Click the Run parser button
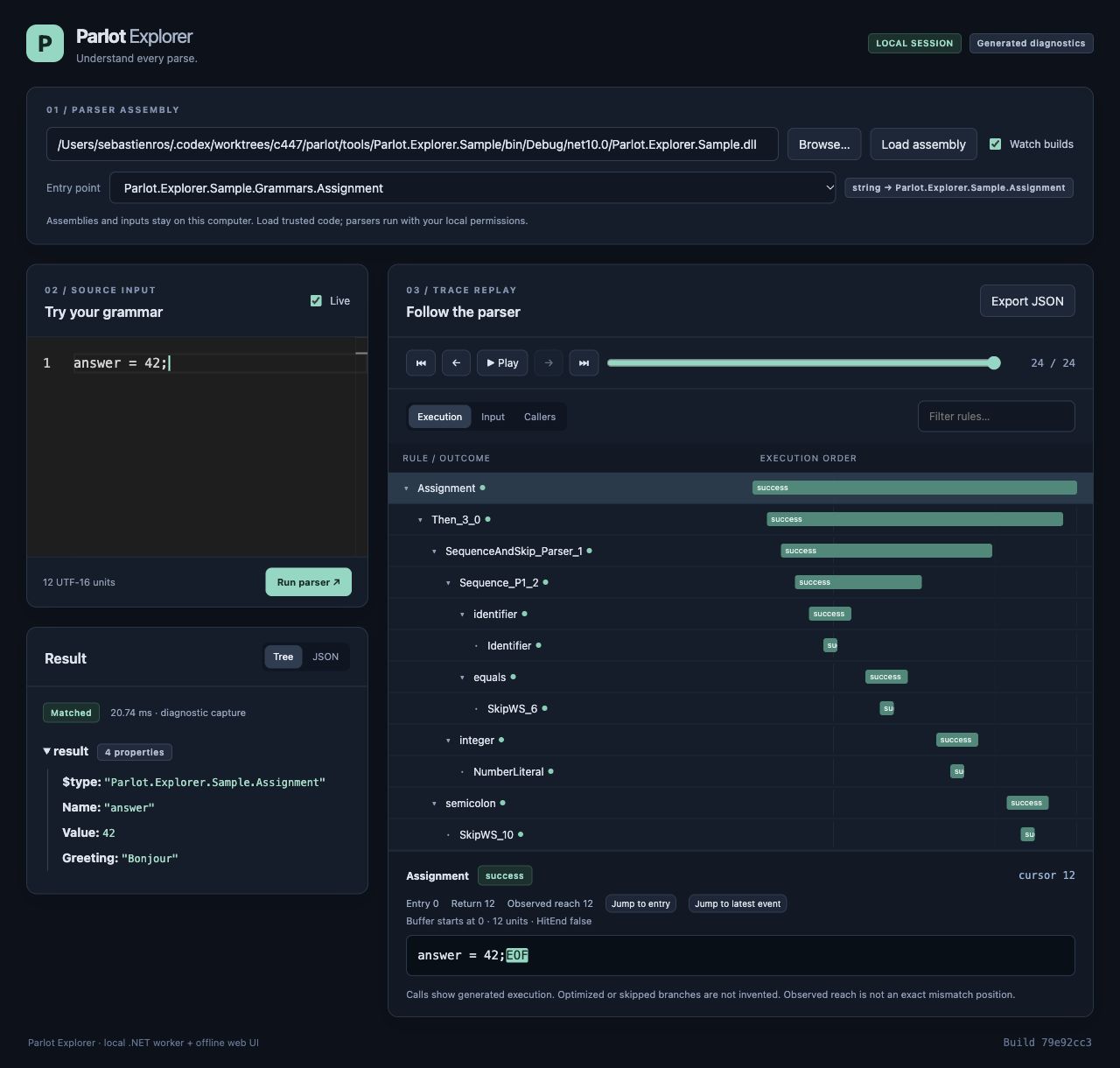The image size is (1120, 1068). [308, 582]
